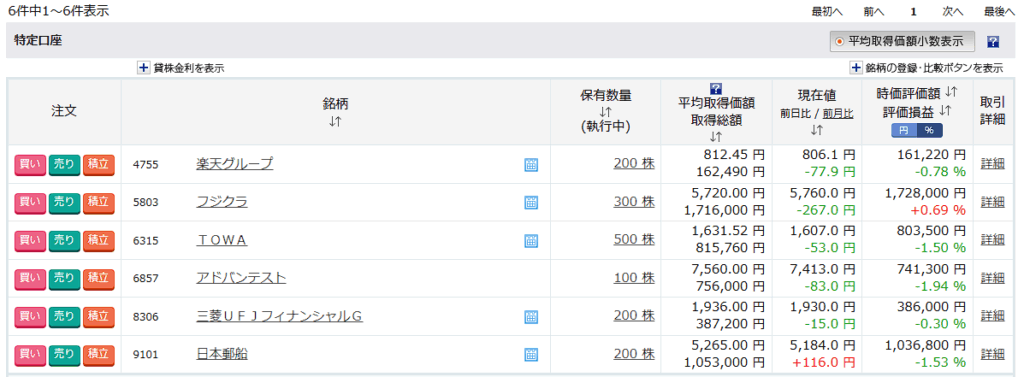This screenshot has height=377, width=1024.
Task: Open calendar icon for フジクラ row
Action: (531, 203)
